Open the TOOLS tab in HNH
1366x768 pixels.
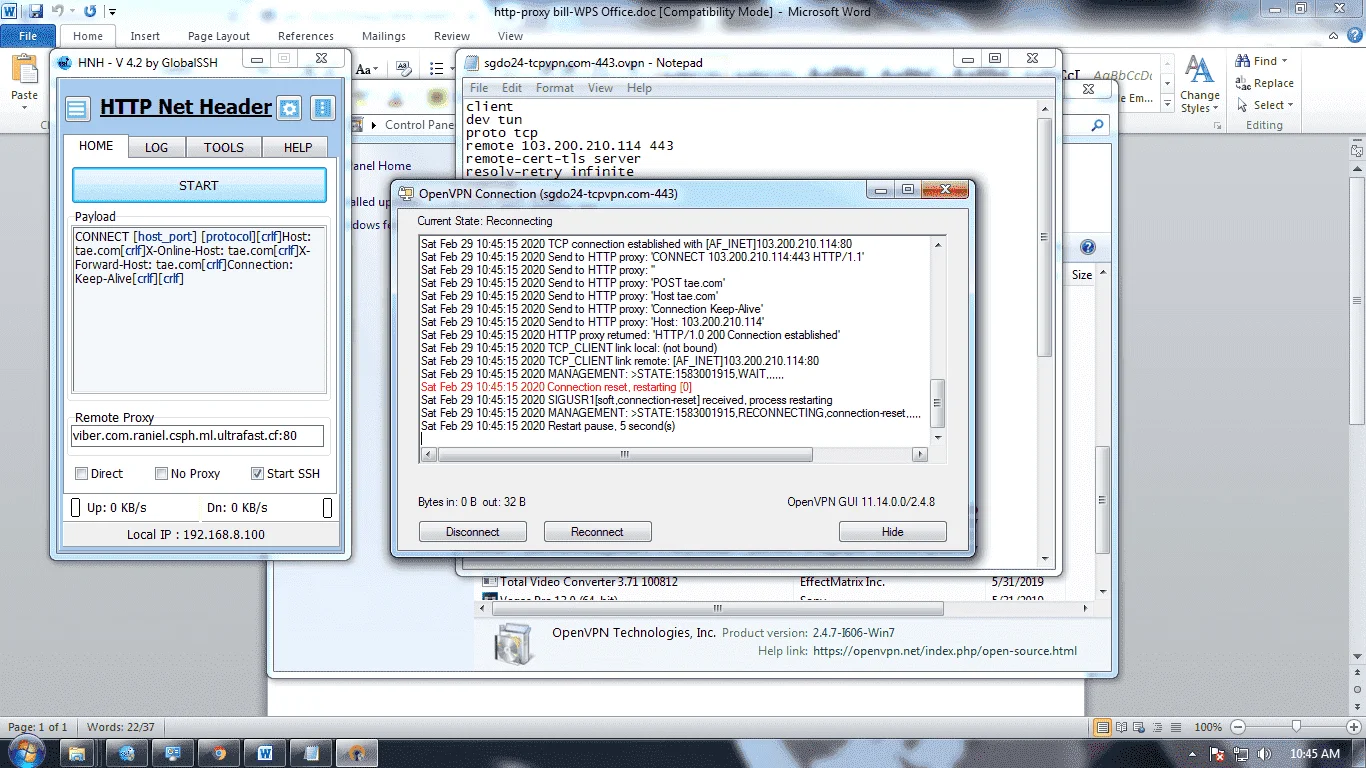[x=224, y=147]
